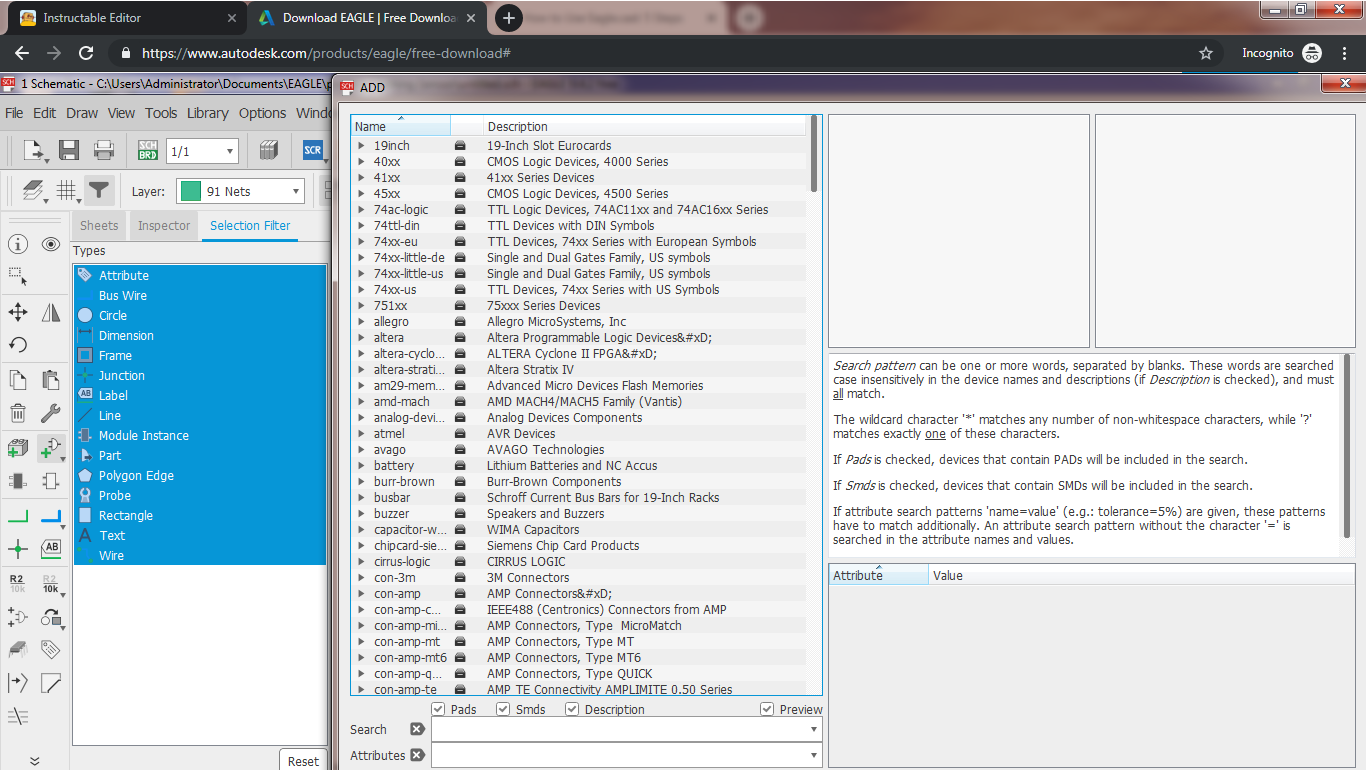Open the Layer 91 Nets dropdown
The height and width of the screenshot is (770, 1368).
click(296, 191)
